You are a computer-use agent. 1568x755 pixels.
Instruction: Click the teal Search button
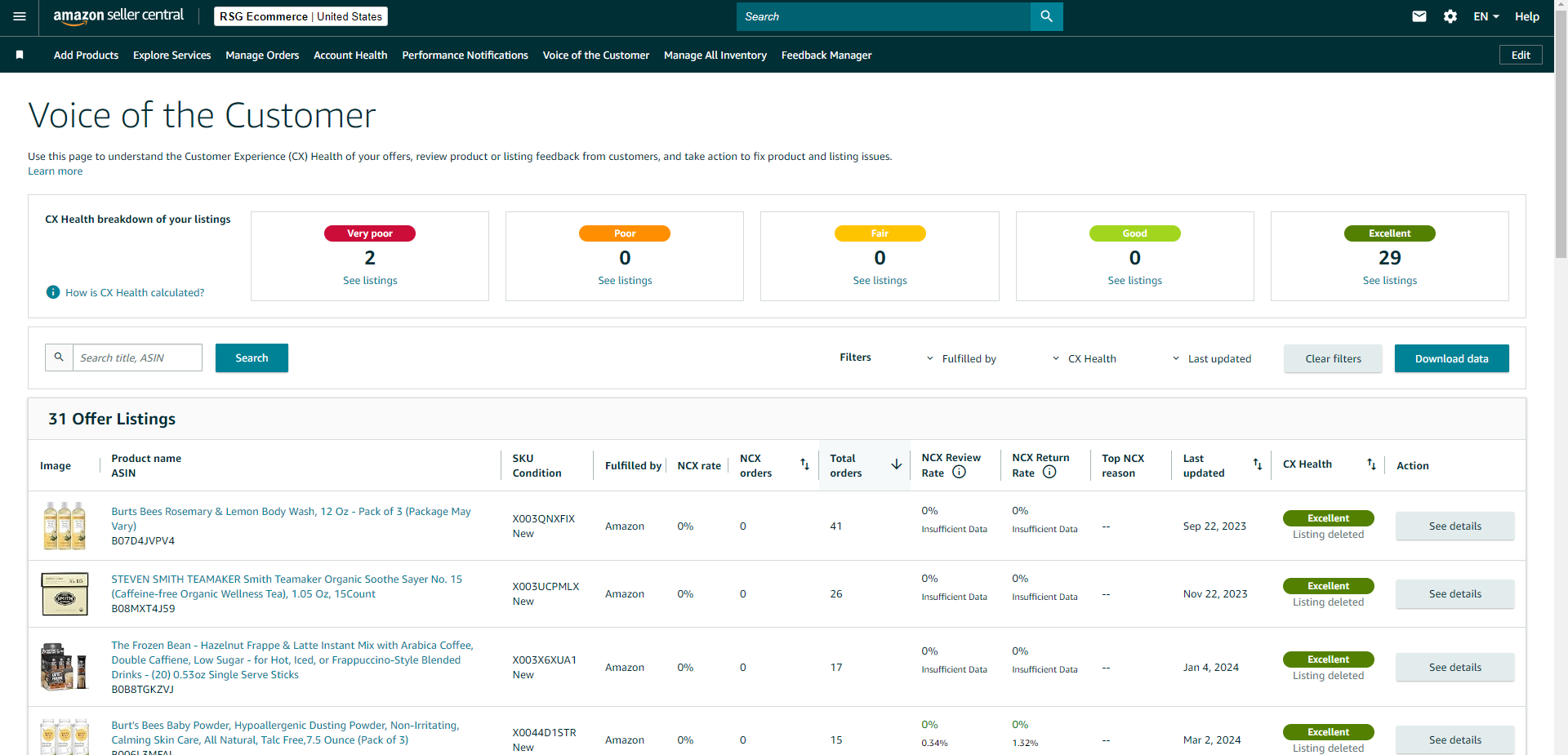(252, 358)
